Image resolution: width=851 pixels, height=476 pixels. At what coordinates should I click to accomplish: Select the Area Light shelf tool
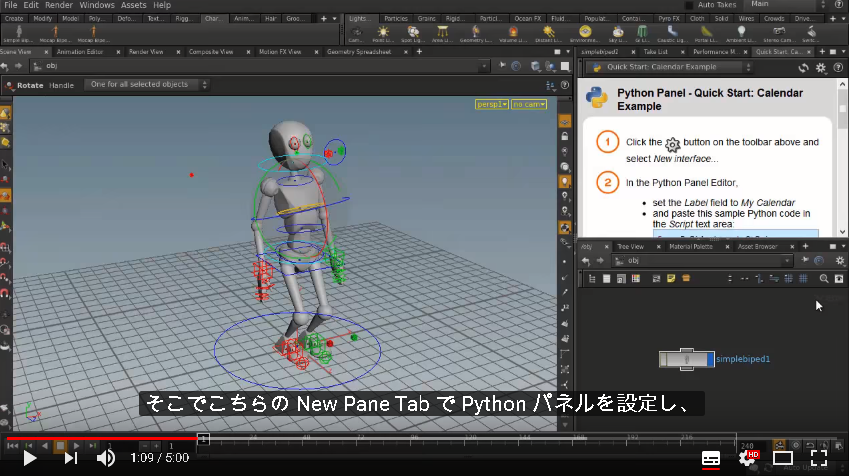[442, 34]
